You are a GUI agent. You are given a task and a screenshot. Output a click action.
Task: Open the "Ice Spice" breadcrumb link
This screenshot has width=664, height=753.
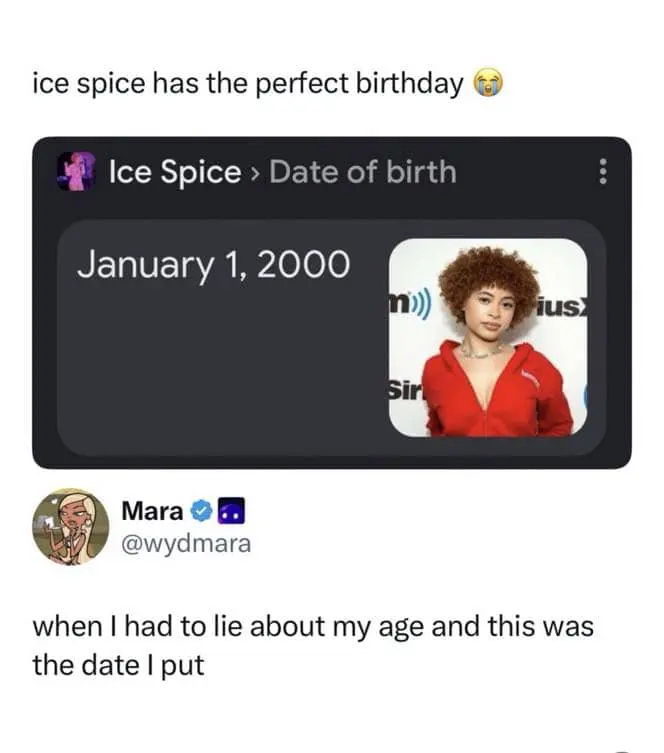(175, 172)
